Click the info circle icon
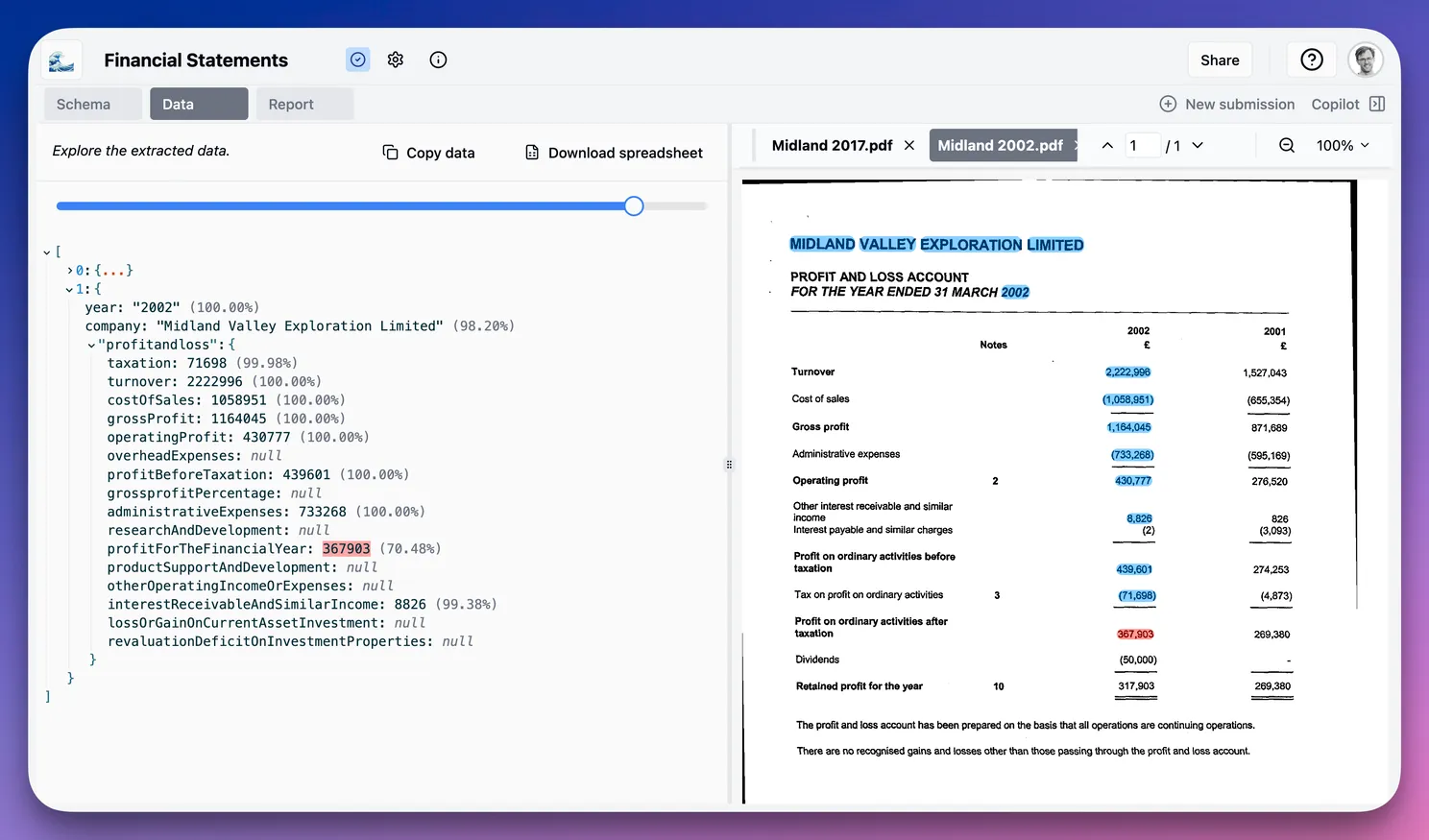1429x840 pixels. pos(438,60)
